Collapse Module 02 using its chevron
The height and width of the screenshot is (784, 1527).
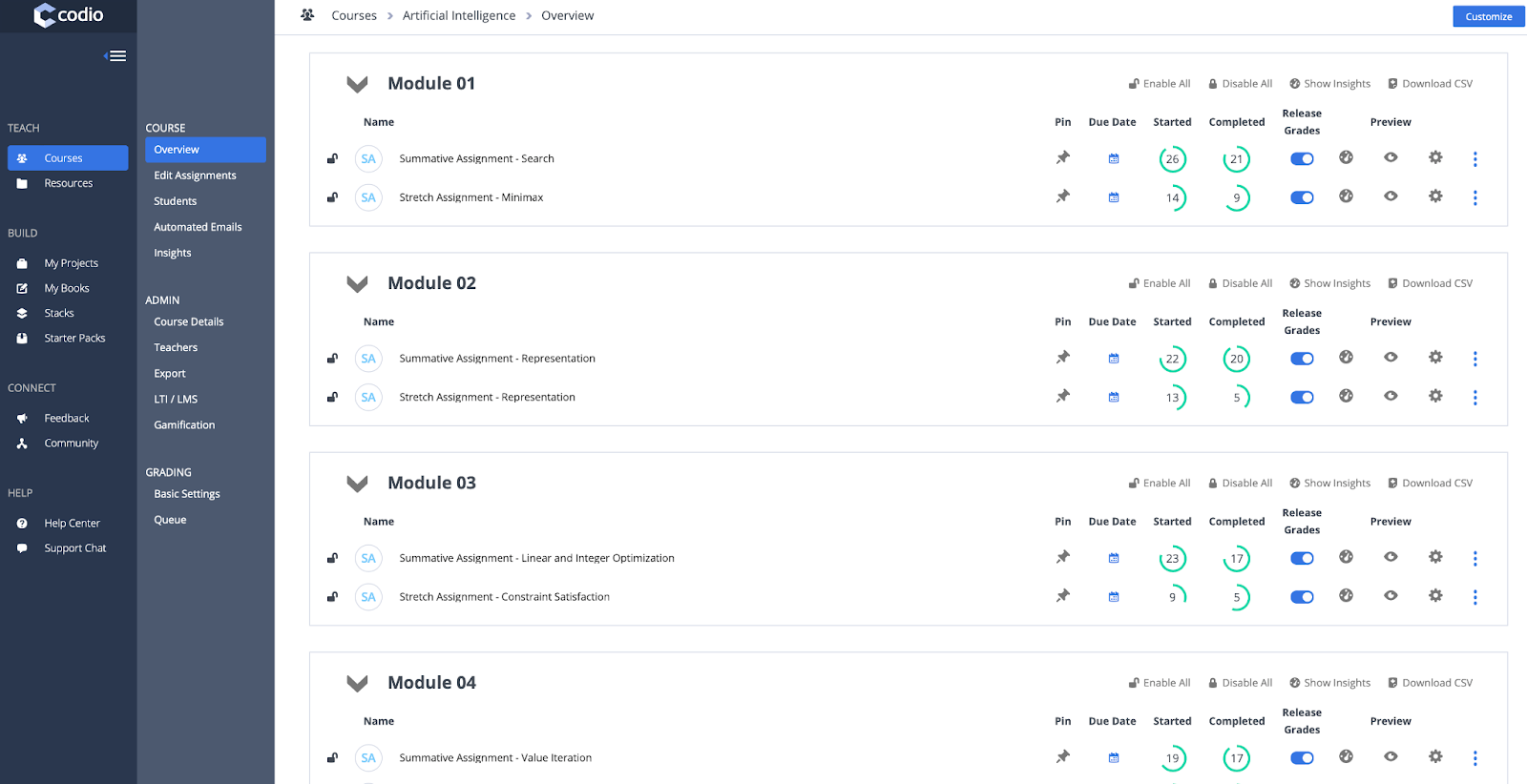pos(357,284)
